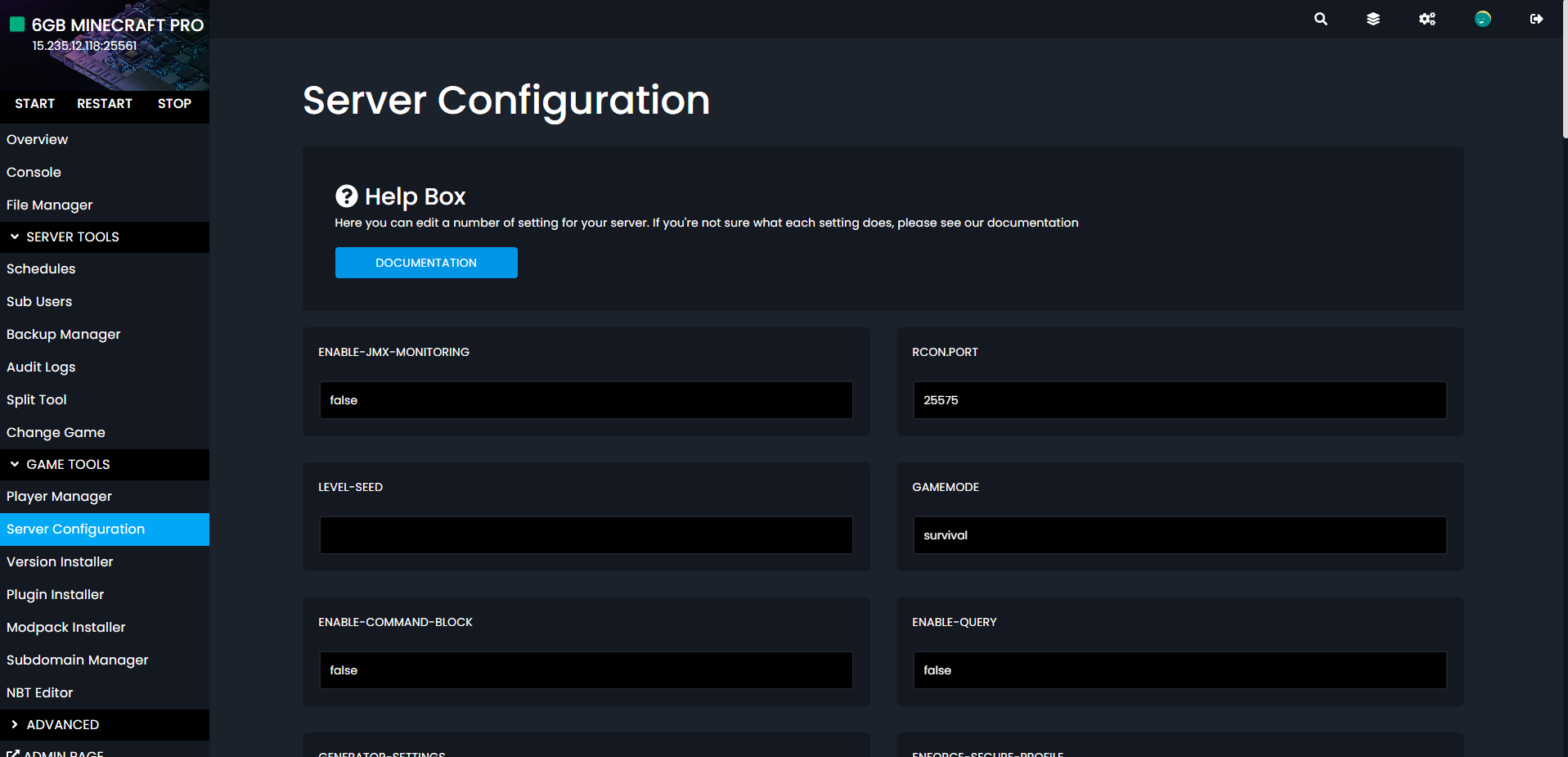
Task: Open the Console page
Action: (x=105, y=172)
